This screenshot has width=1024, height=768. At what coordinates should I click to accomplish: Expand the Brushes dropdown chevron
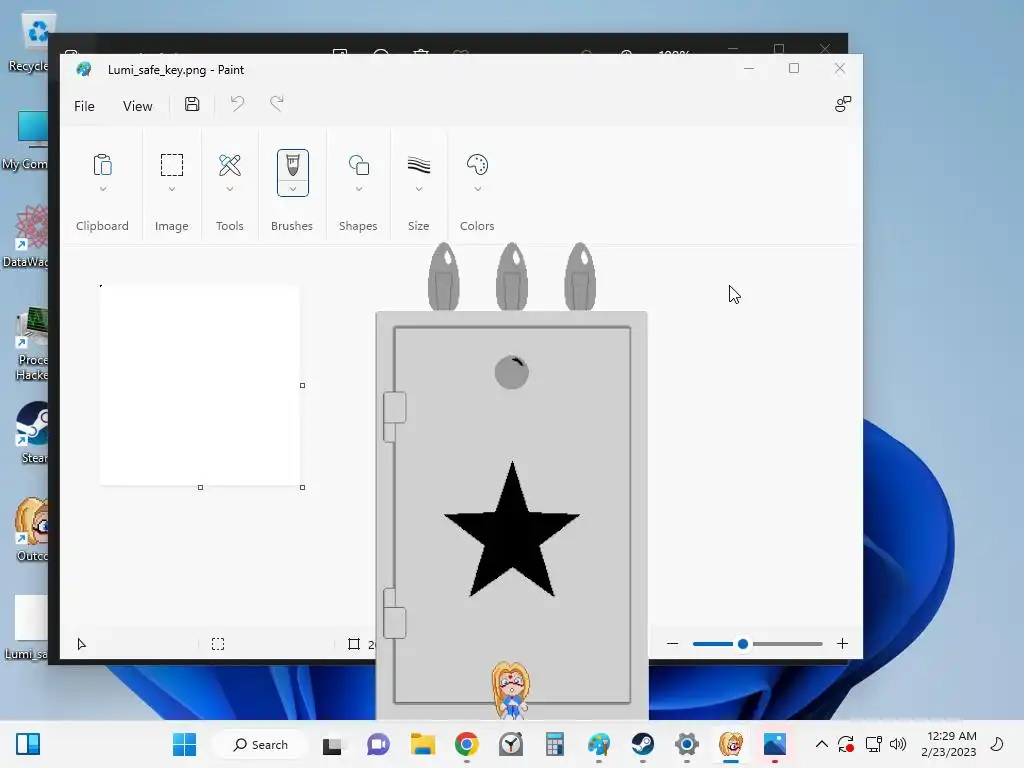click(293, 189)
